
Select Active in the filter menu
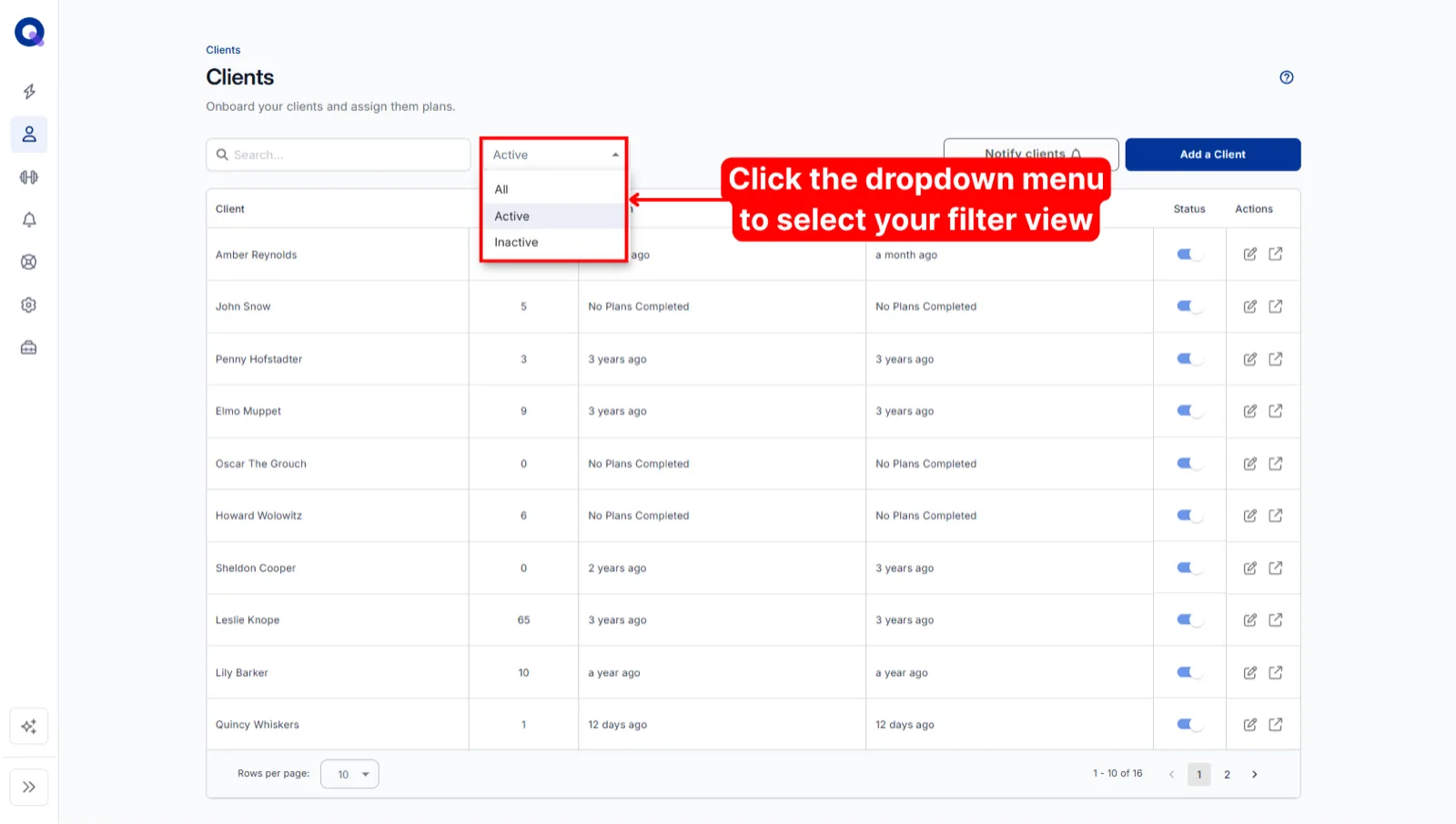point(553,216)
